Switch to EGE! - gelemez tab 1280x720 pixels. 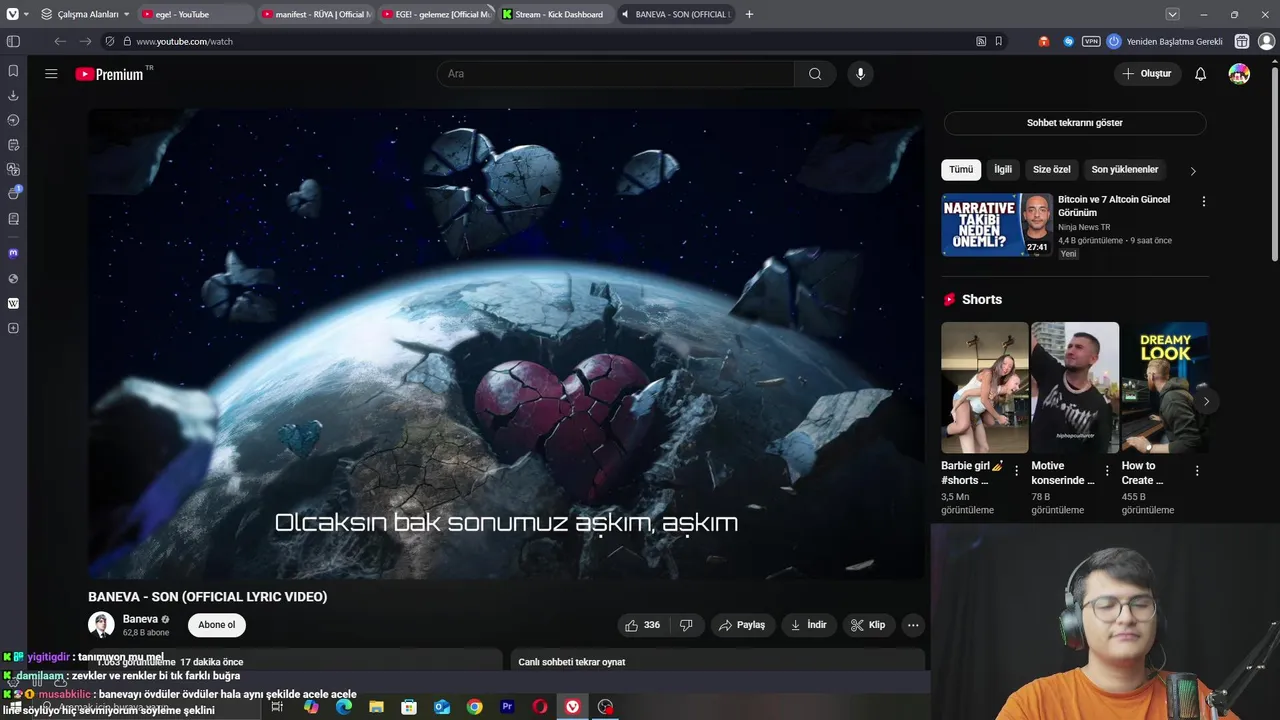(x=434, y=14)
